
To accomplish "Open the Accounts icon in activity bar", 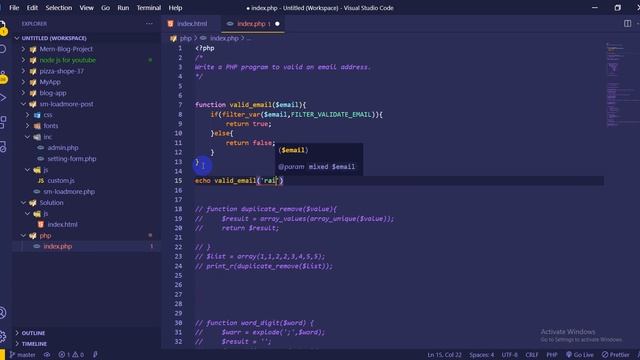I will (3, 313).
